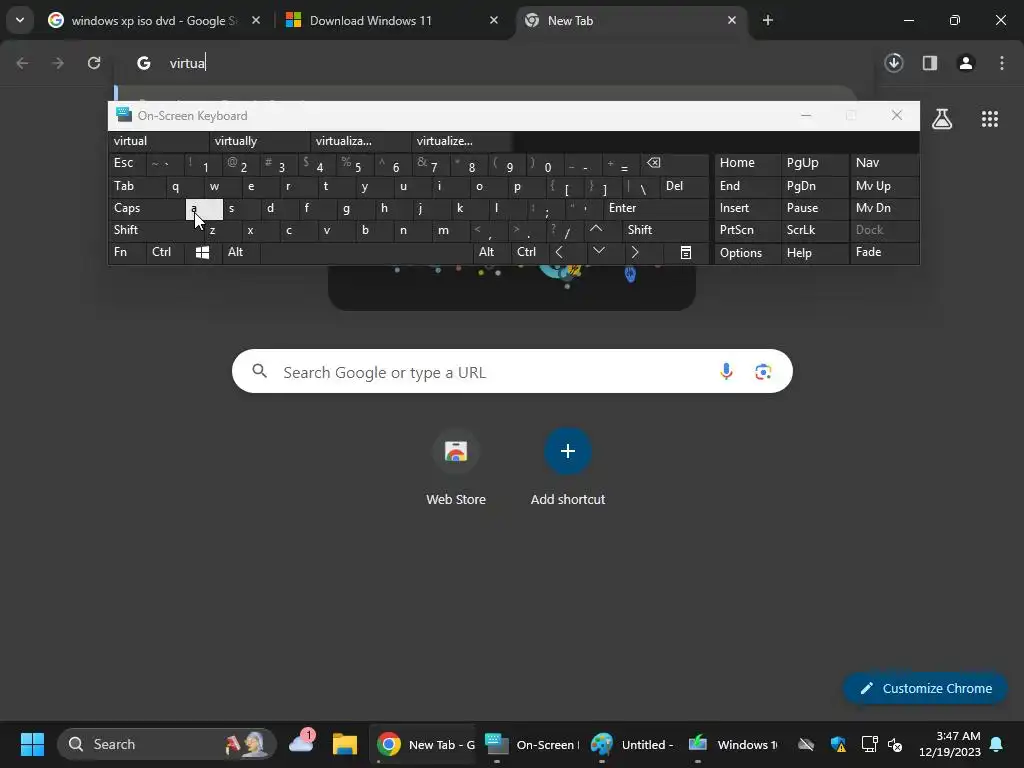Toggle the right Shift key on On-Screen Keyboard

click(665, 230)
